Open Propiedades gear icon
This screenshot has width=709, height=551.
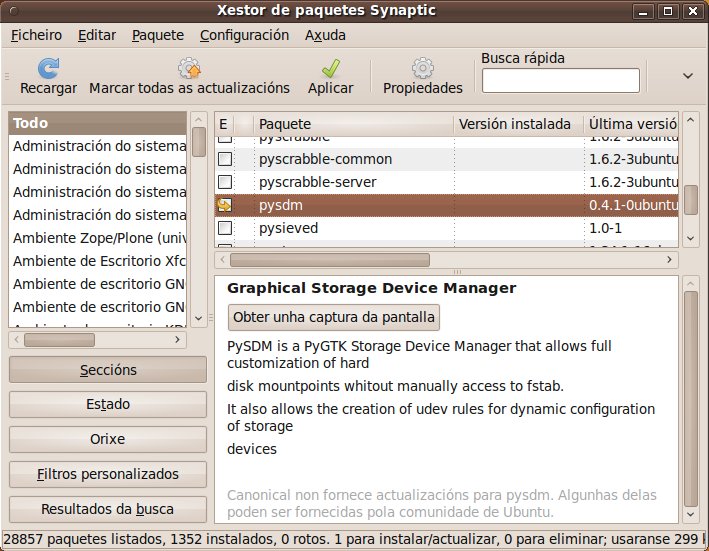tap(422, 68)
